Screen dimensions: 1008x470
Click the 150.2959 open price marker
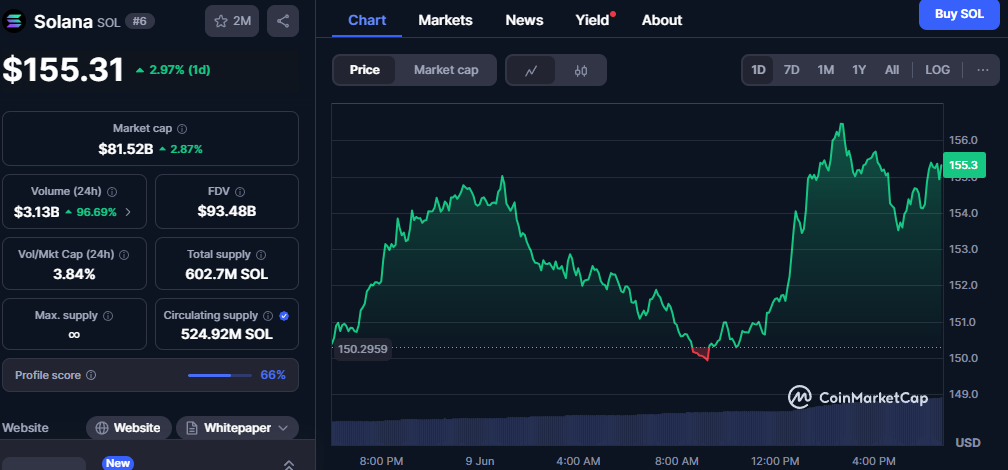pos(363,349)
